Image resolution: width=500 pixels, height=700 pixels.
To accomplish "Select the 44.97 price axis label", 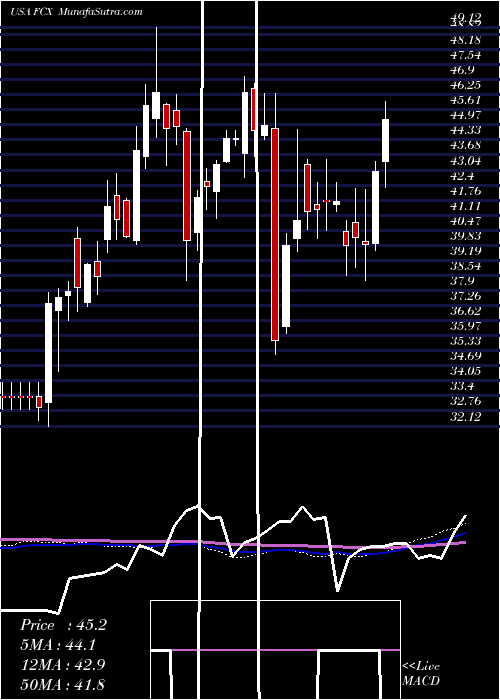I will point(466,115).
